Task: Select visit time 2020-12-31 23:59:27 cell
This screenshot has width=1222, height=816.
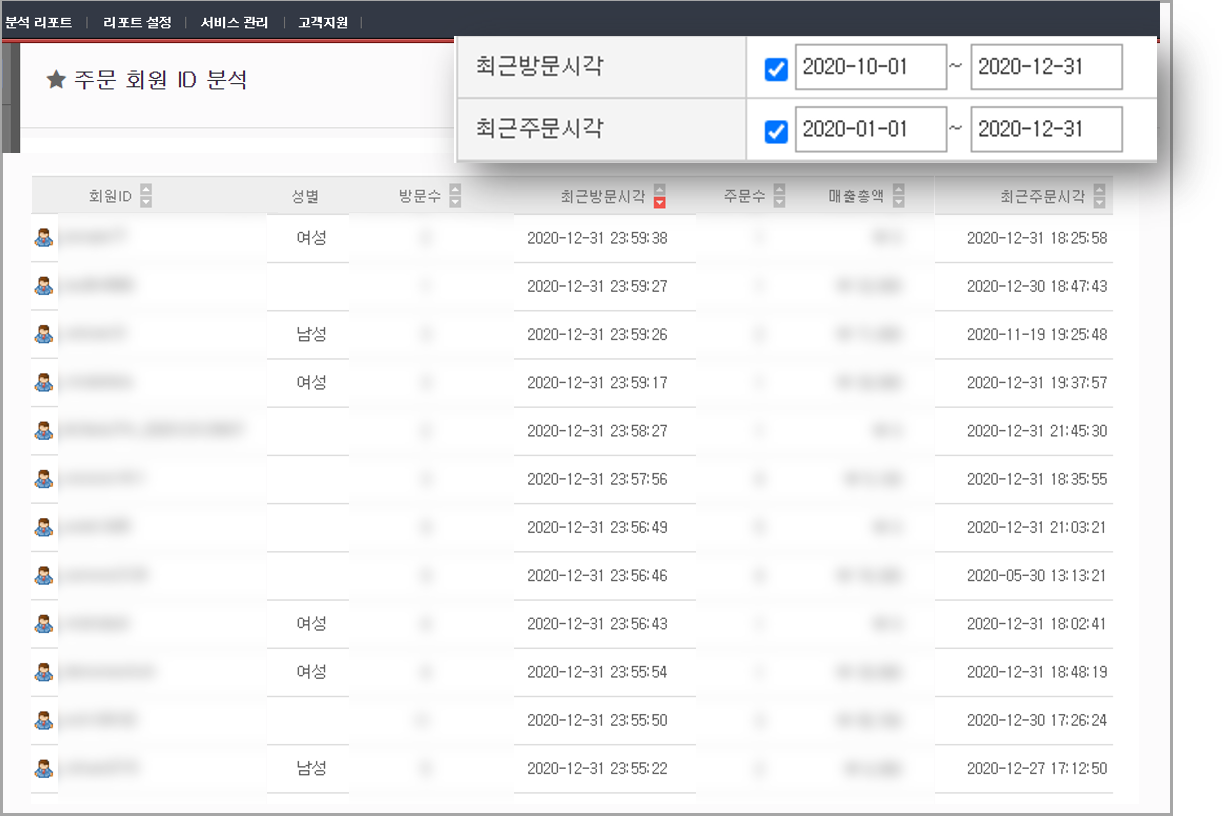Action: (597, 287)
